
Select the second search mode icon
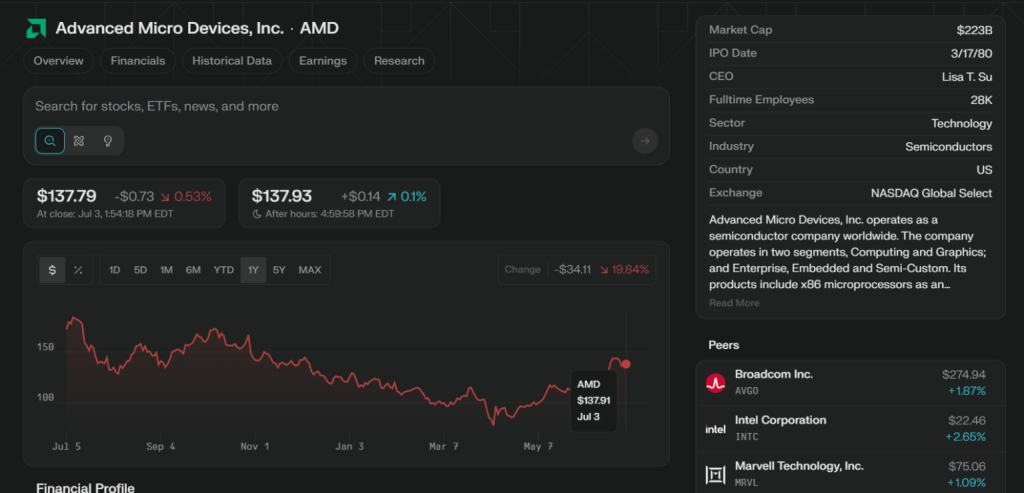[x=79, y=141]
